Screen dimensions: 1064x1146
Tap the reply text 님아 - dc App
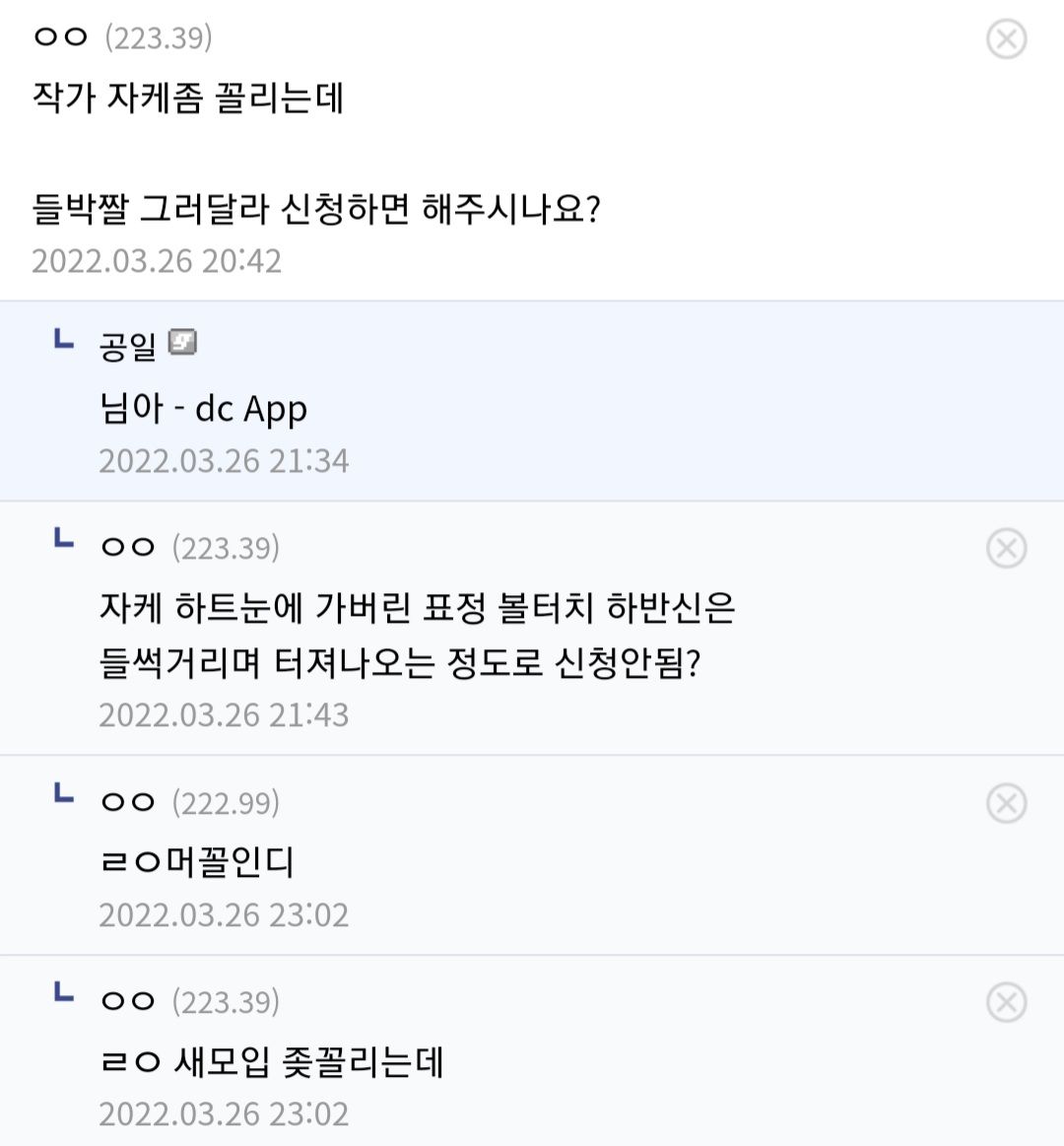(x=204, y=408)
